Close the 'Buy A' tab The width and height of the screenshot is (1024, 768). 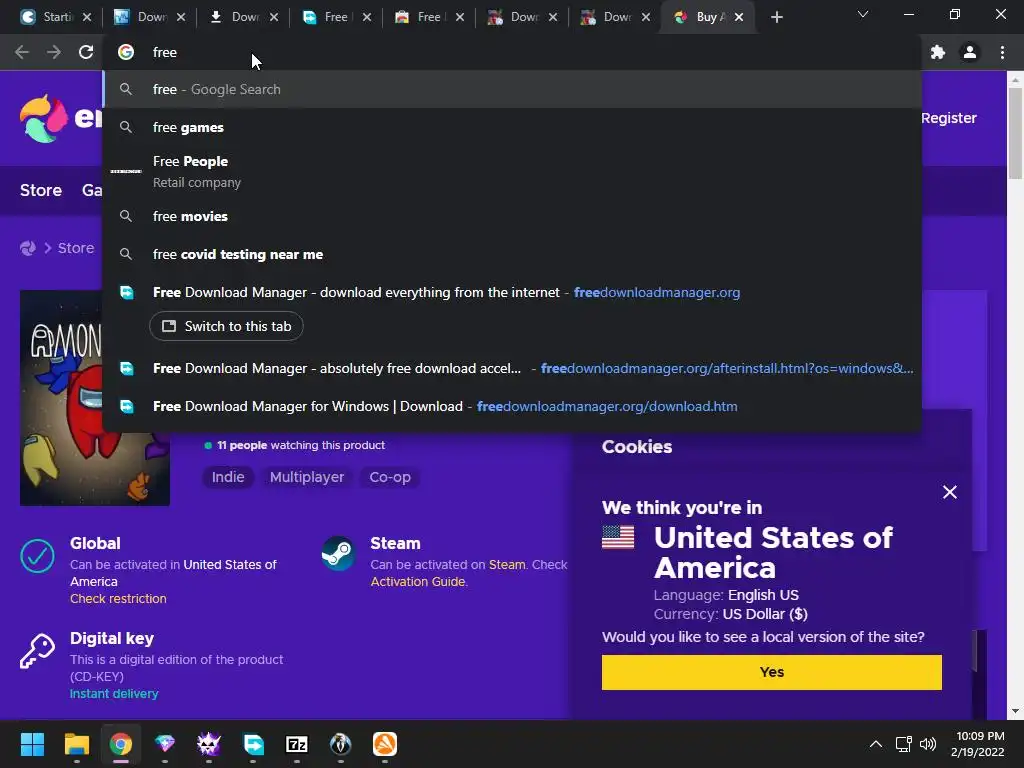pos(739,17)
